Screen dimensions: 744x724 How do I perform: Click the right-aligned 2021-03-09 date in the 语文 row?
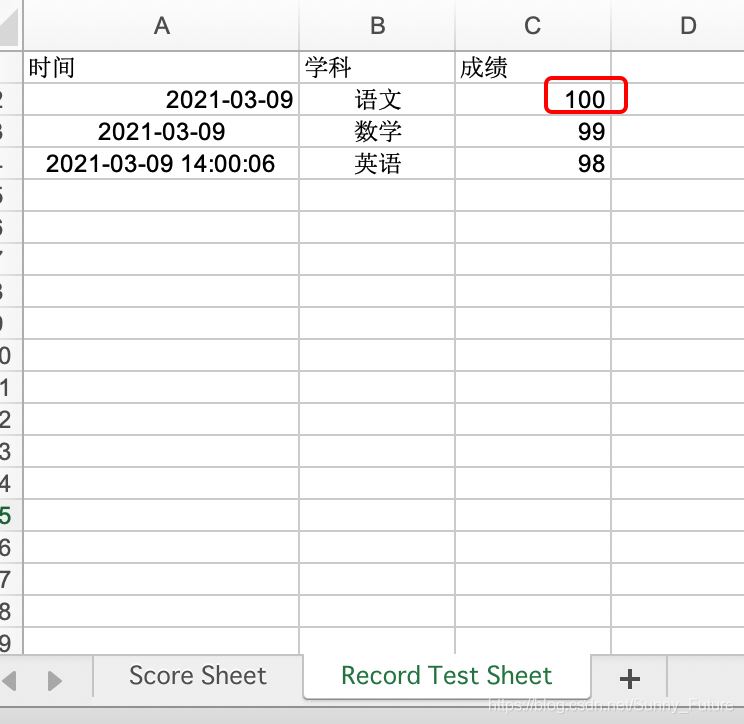click(161, 99)
